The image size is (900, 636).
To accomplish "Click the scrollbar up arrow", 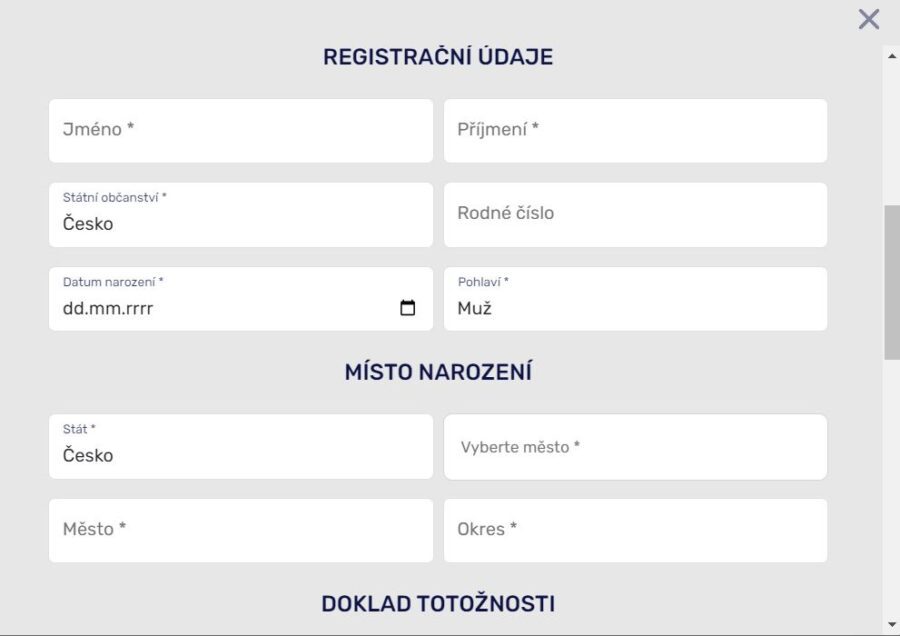I will (x=891, y=56).
